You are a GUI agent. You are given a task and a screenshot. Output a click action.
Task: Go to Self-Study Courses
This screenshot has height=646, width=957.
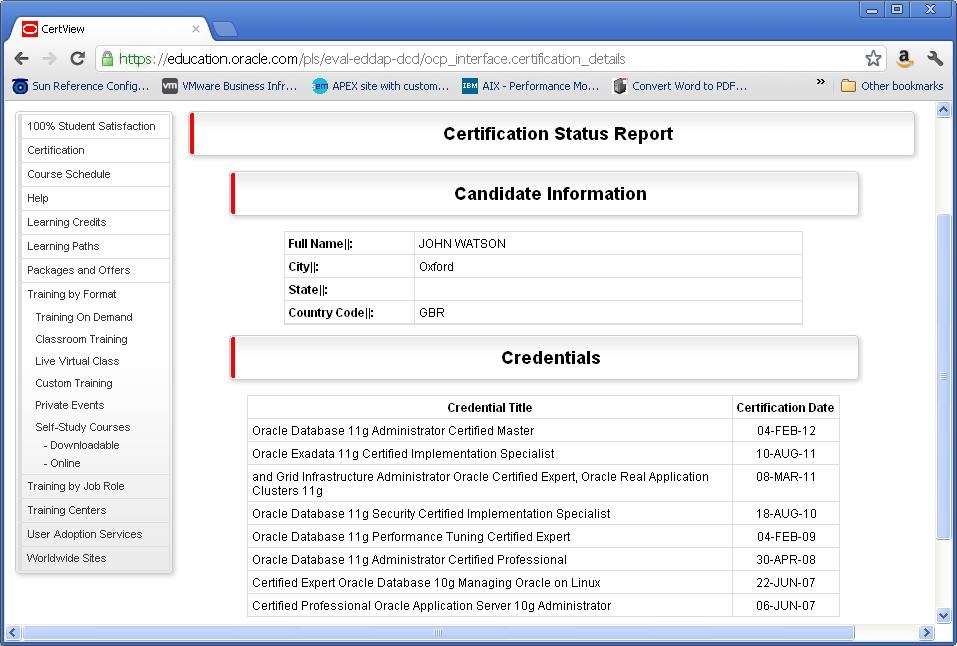(82, 427)
